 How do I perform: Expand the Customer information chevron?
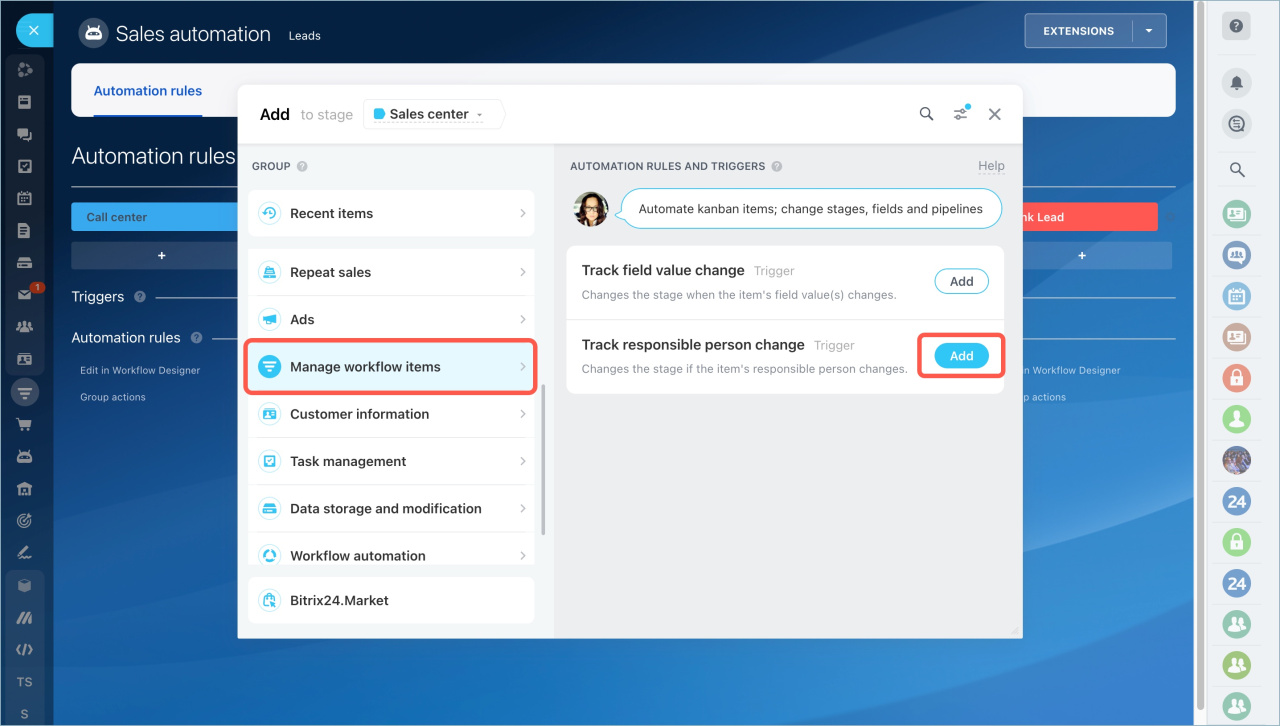[522, 414]
